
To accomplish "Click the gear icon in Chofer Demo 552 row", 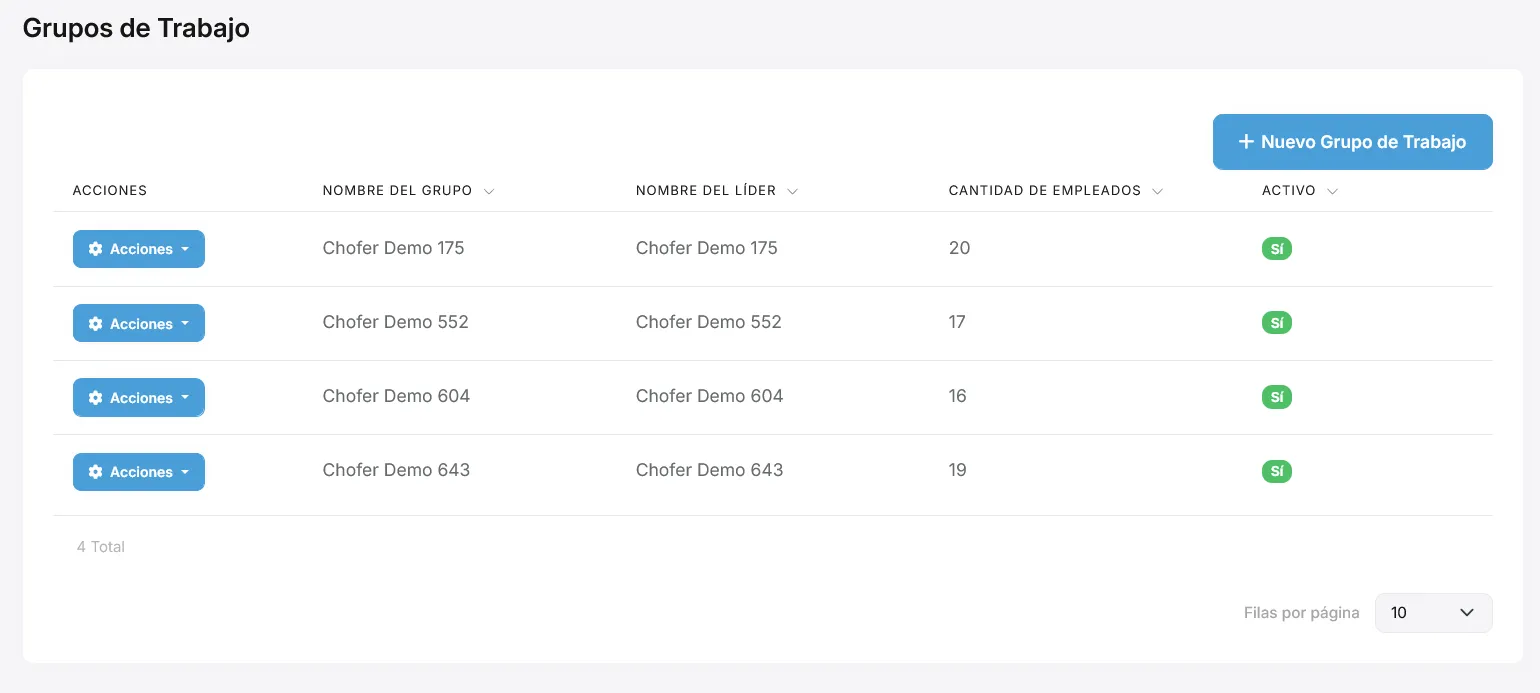I will tap(96, 324).
